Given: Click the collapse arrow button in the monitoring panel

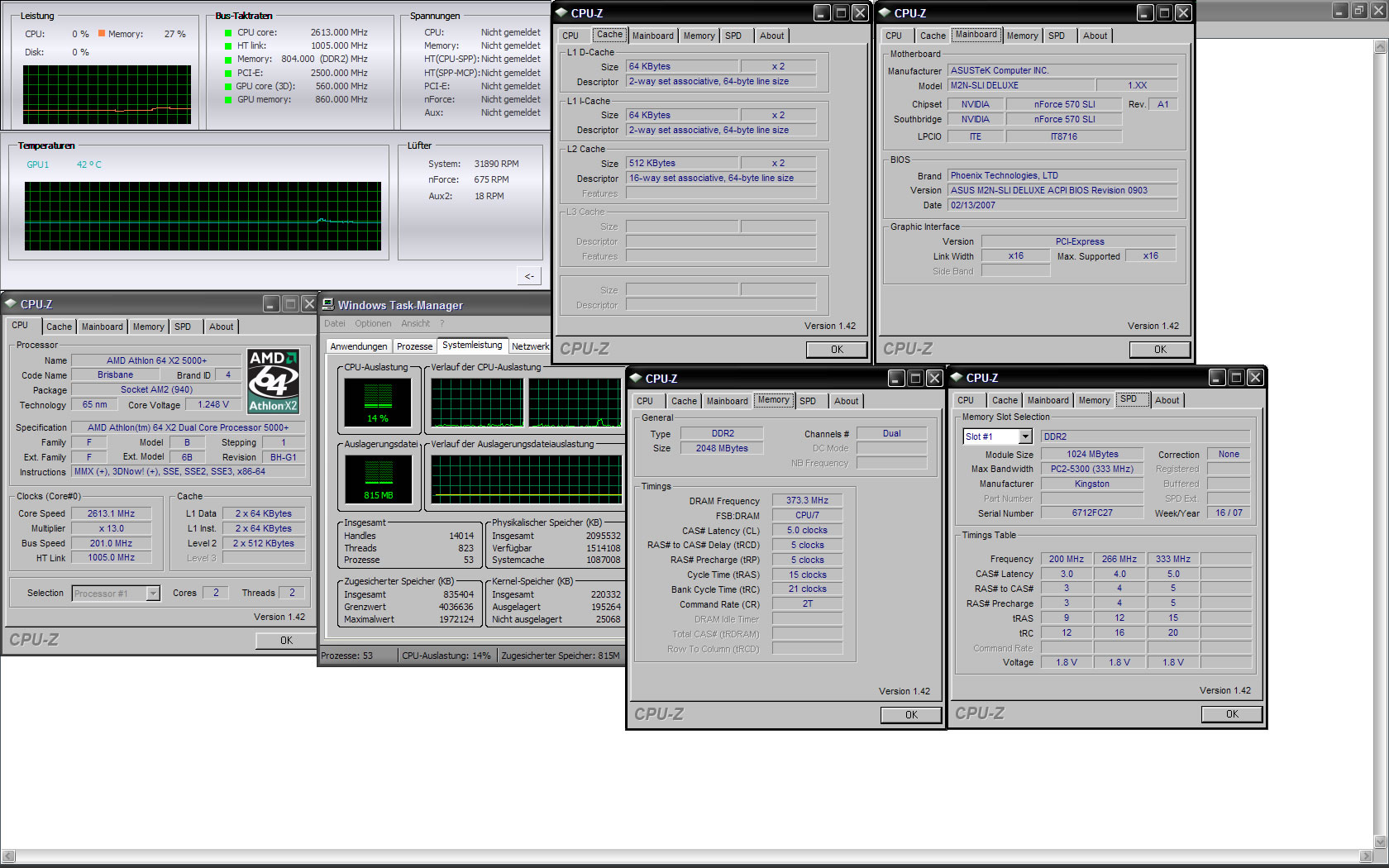Looking at the screenshot, I should click(x=529, y=275).
